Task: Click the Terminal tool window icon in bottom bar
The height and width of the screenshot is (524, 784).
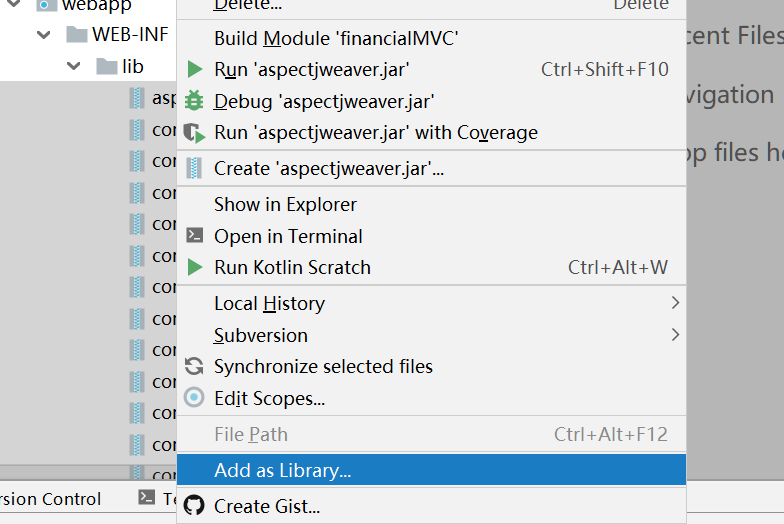Action: click(146, 498)
